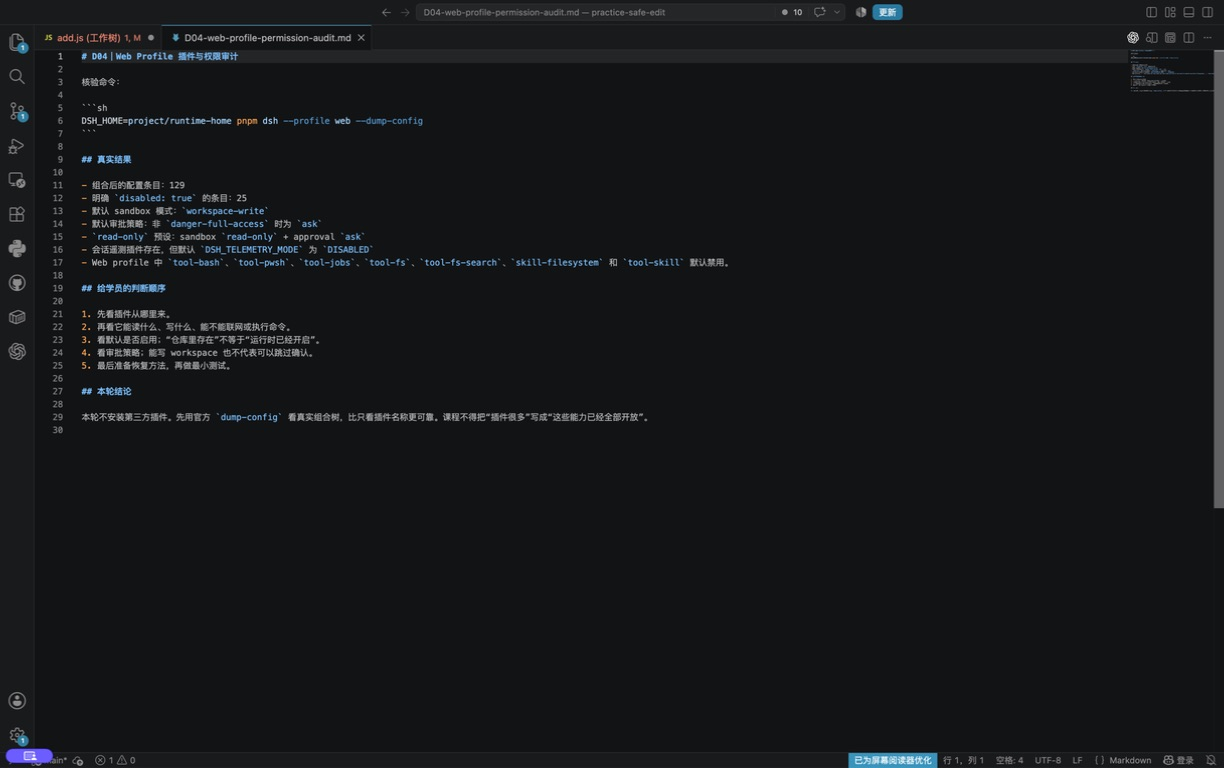
Task: Open the Source Control view
Action: click(17, 111)
